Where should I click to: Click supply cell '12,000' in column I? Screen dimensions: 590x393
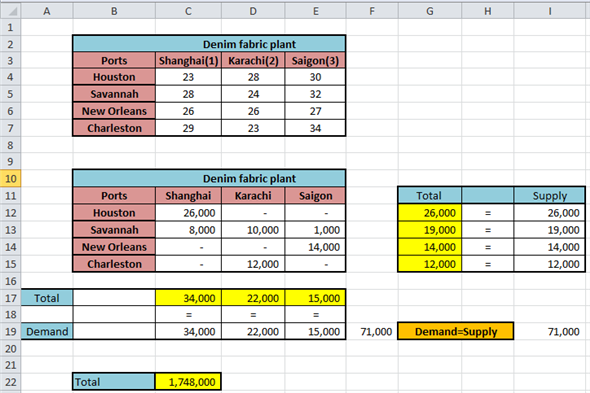(550, 264)
